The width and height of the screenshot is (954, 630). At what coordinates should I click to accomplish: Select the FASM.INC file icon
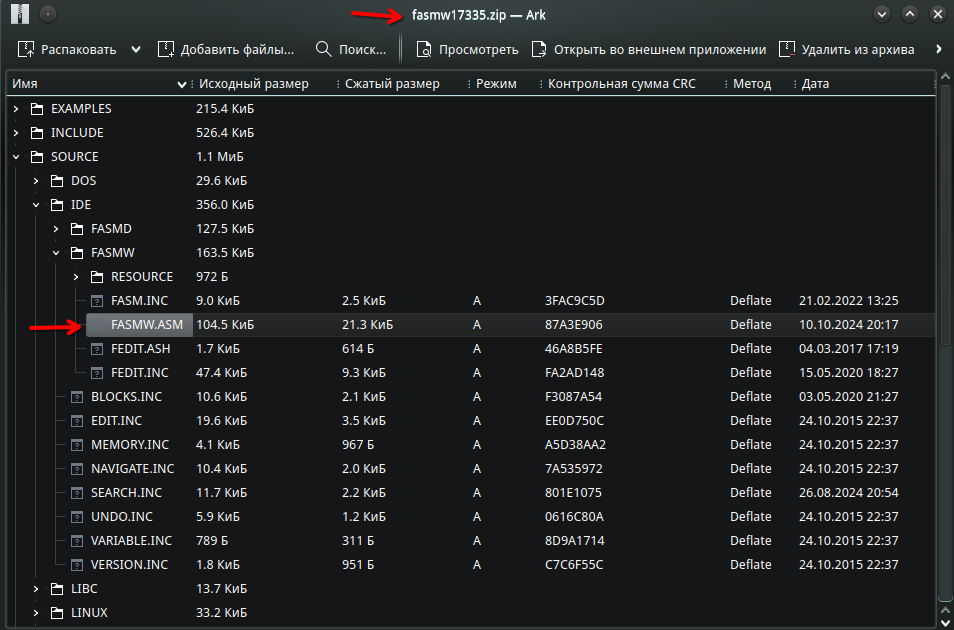98,300
